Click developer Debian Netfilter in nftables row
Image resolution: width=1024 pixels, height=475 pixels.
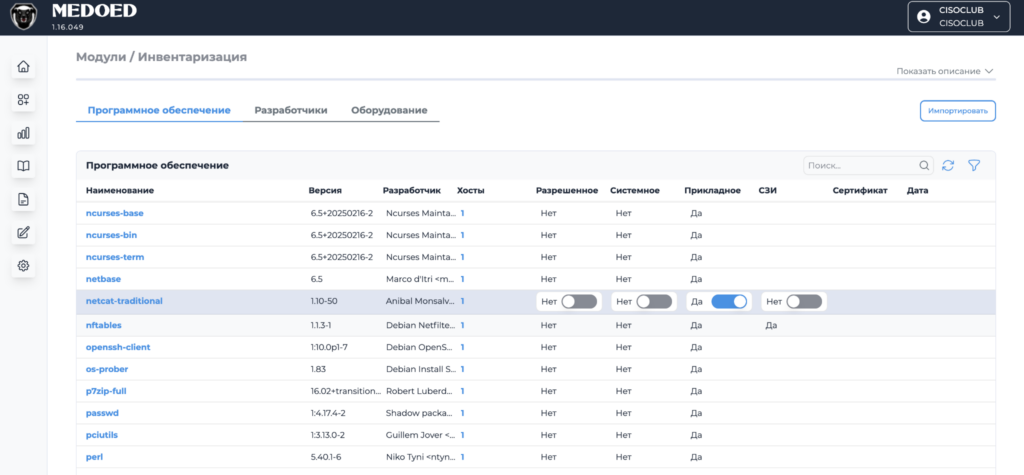point(419,325)
